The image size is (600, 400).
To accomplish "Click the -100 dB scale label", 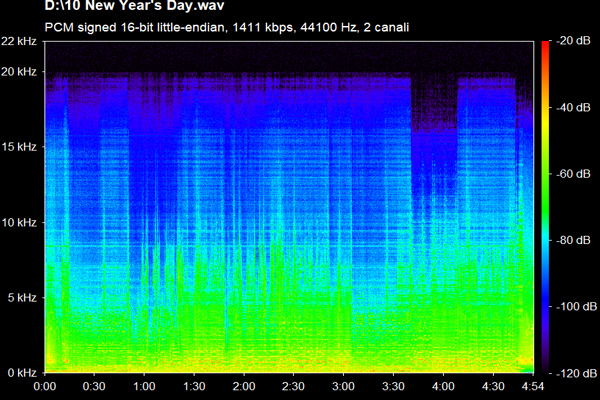I will (577, 307).
